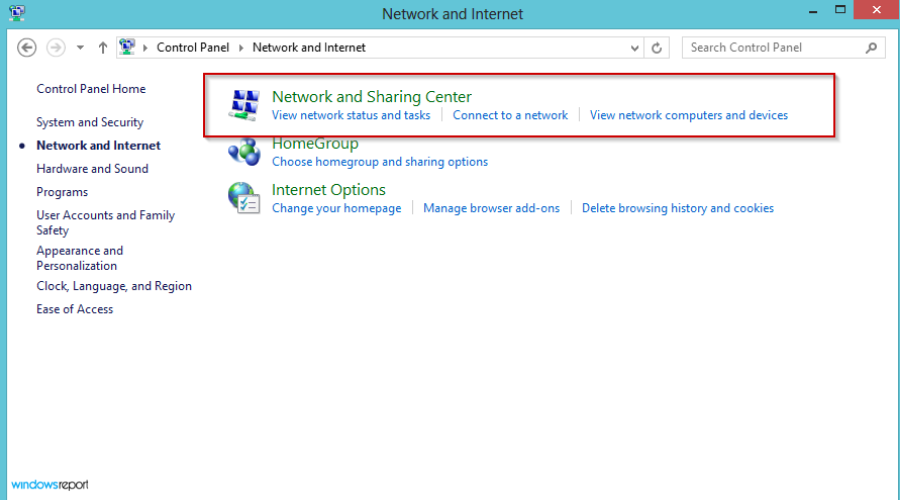Open Programs category
900x500 pixels.
pyautogui.click(x=62, y=192)
